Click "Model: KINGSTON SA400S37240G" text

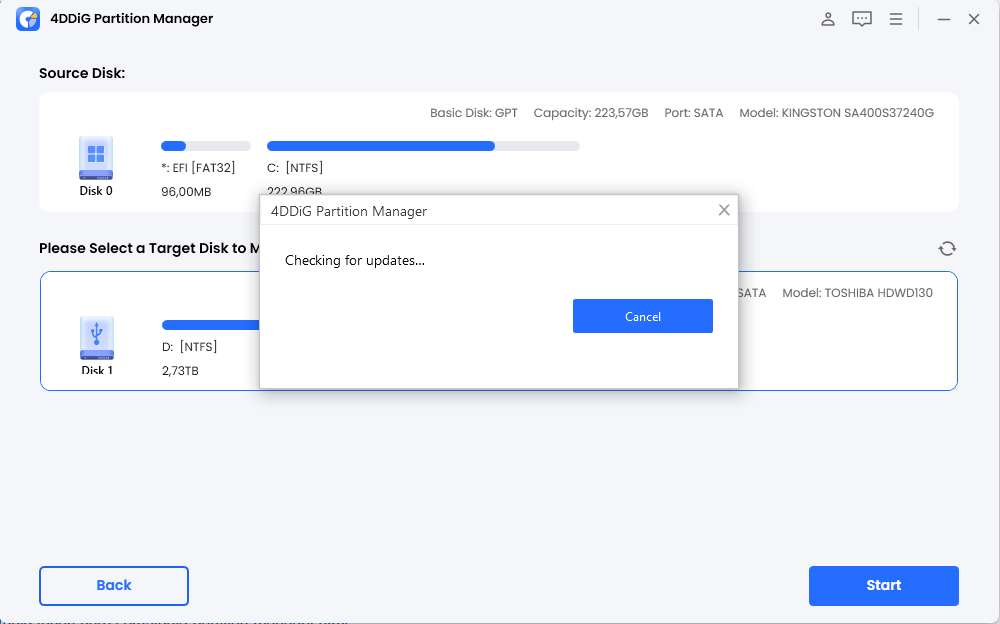836,113
